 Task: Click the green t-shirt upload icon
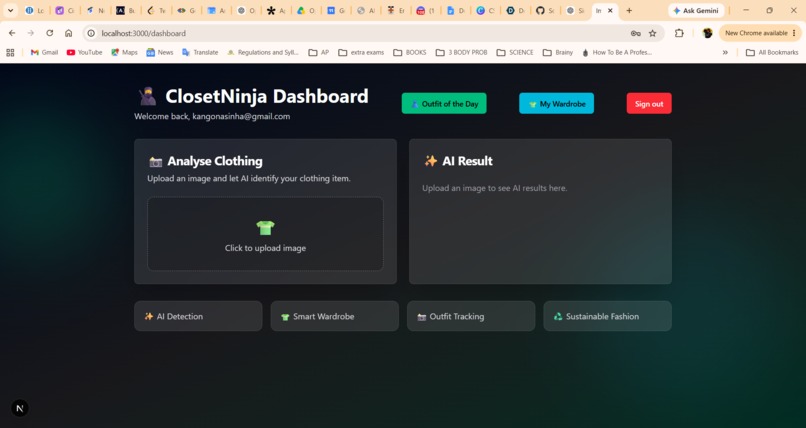pyautogui.click(x=265, y=227)
